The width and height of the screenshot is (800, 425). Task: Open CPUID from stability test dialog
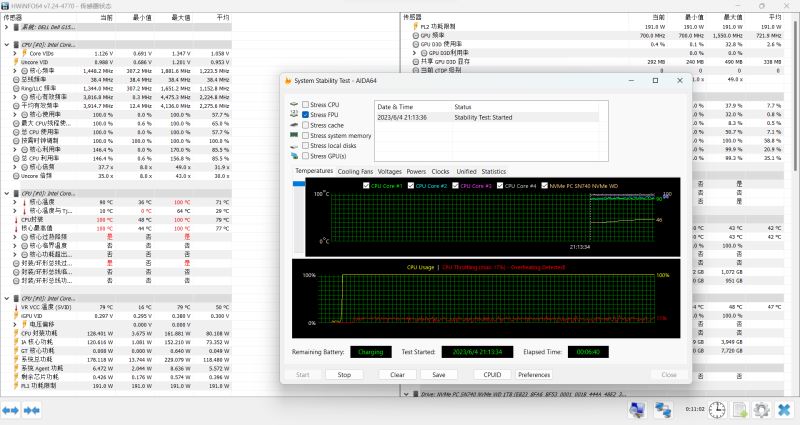492,374
